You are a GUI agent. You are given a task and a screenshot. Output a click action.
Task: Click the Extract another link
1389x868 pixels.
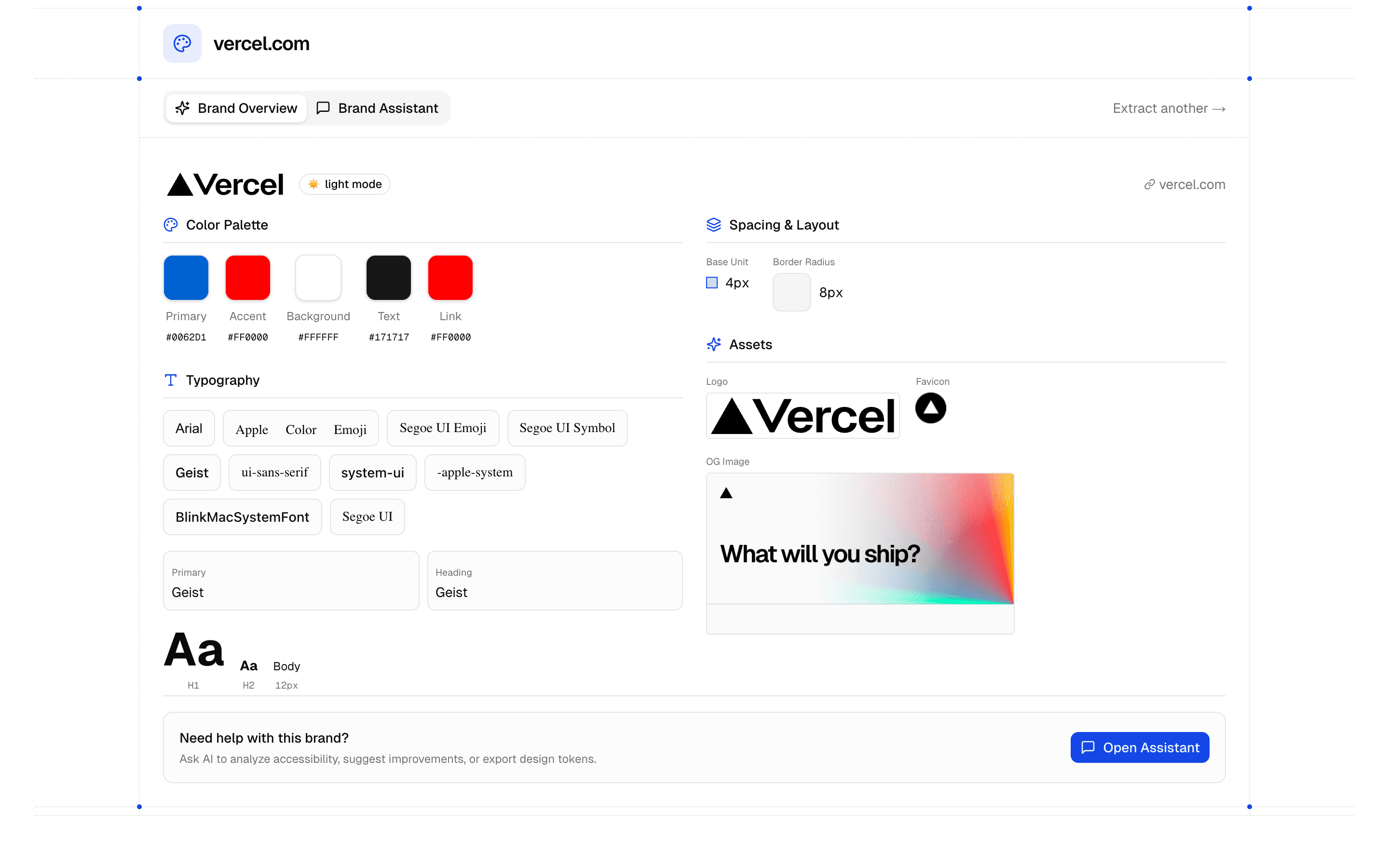pyautogui.click(x=1169, y=108)
